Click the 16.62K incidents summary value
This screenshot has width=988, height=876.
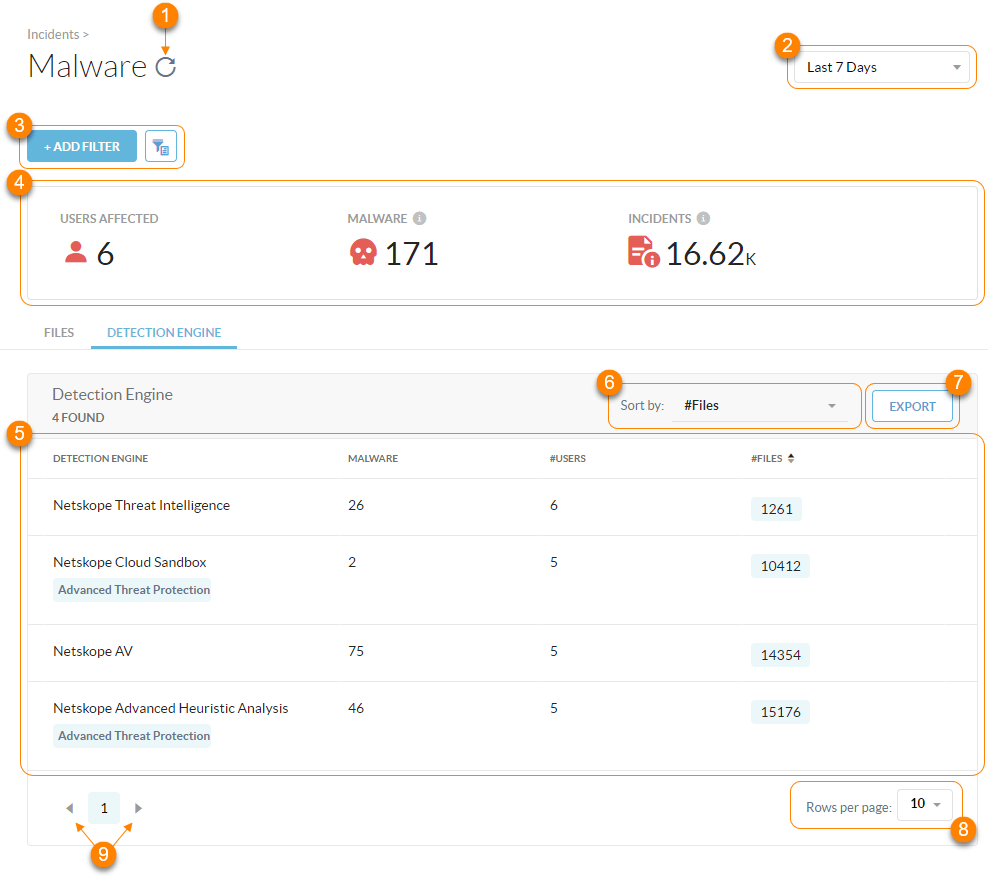[x=711, y=253]
